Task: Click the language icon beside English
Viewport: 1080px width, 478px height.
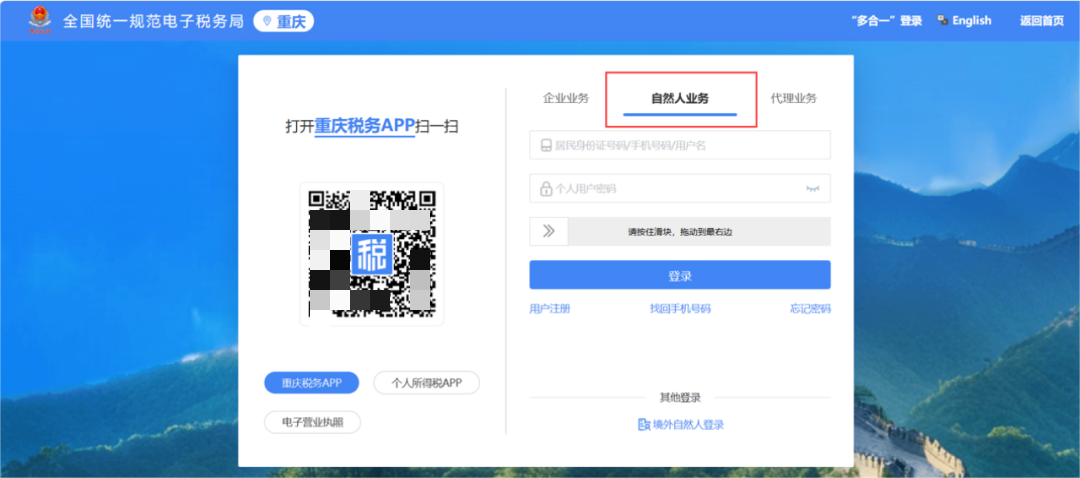Action: click(943, 21)
